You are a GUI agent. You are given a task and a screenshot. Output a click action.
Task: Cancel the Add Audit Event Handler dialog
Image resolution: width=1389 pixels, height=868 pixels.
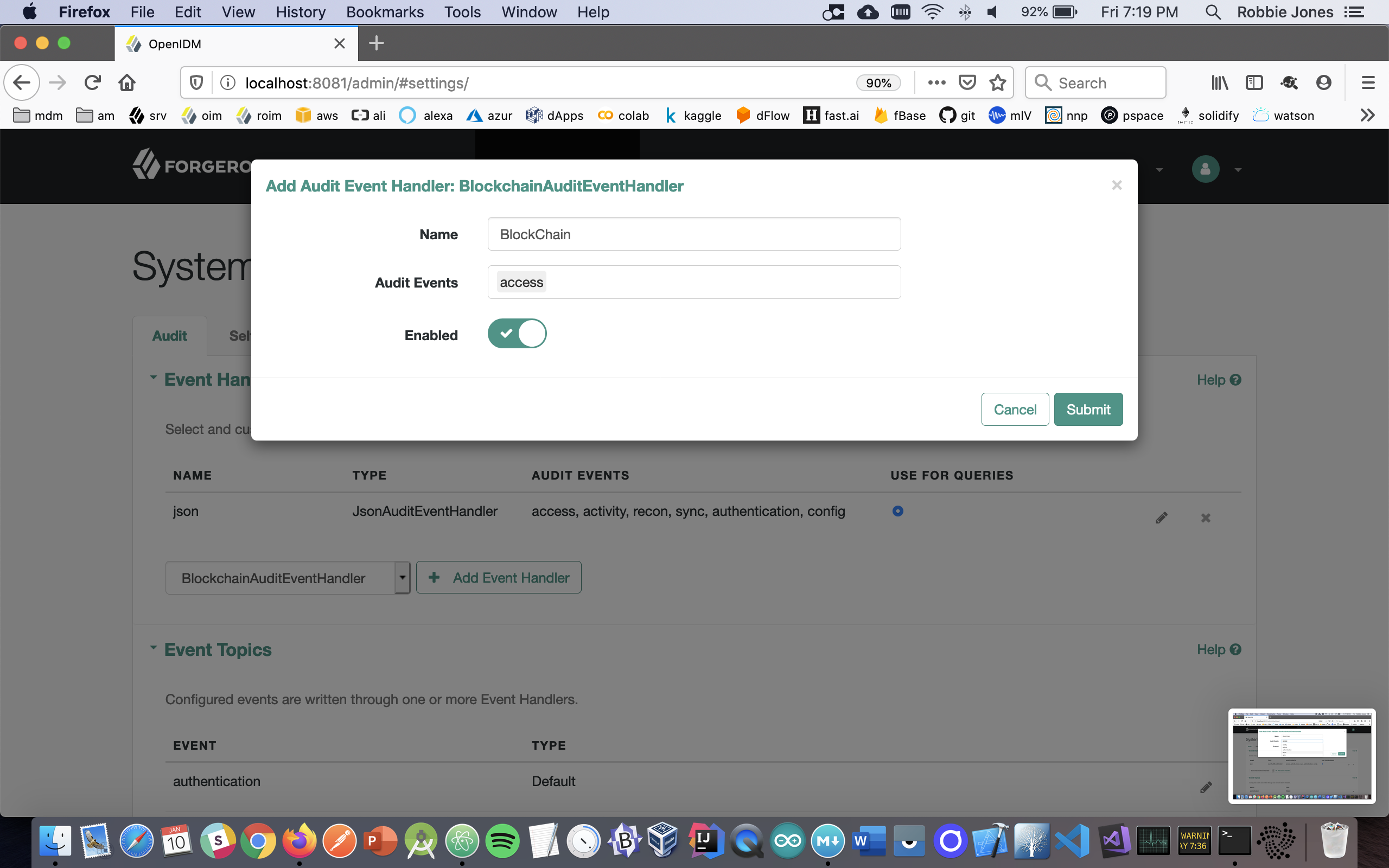pyautogui.click(x=1014, y=409)
